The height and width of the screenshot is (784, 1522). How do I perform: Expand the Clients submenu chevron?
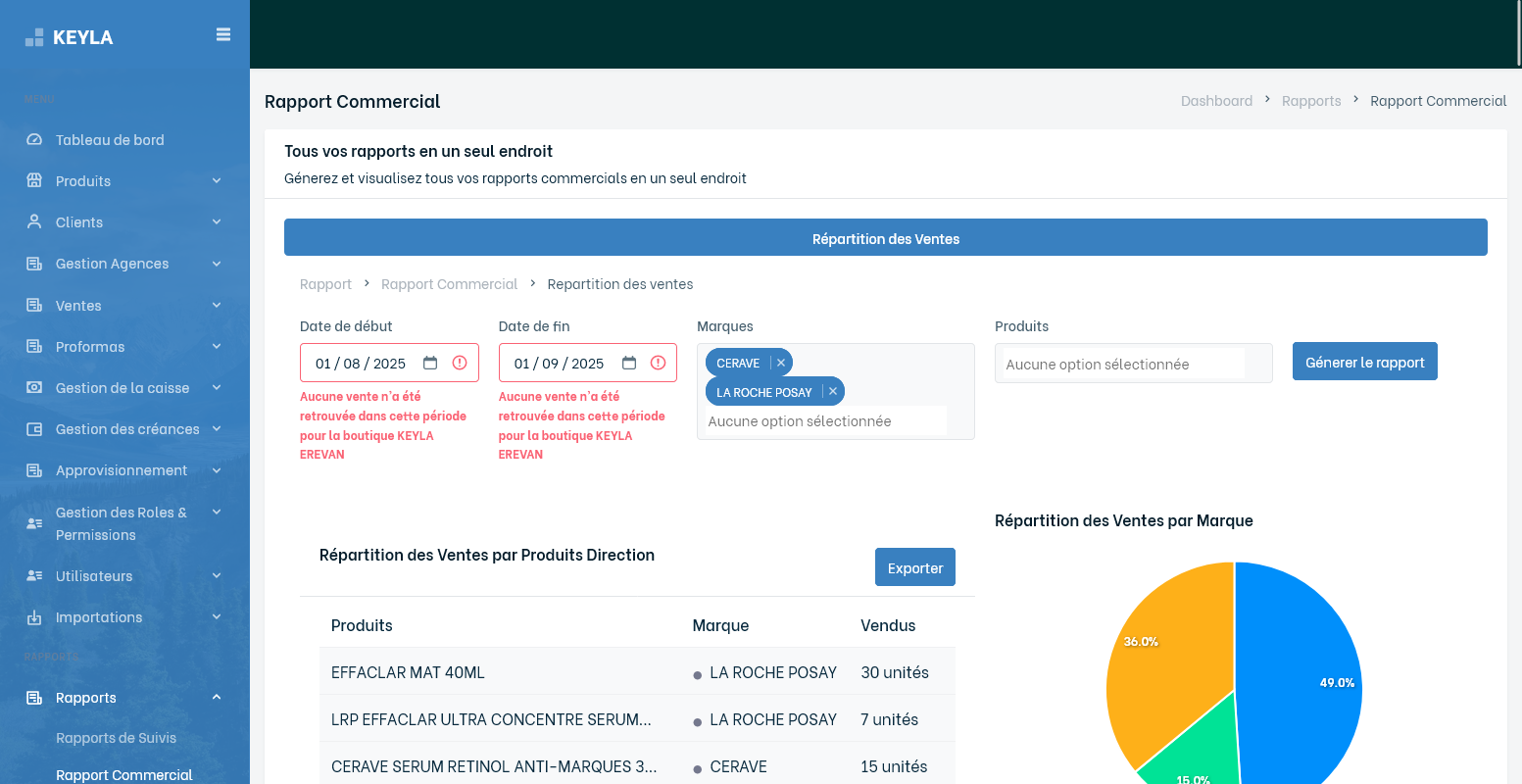pos(217,221)
